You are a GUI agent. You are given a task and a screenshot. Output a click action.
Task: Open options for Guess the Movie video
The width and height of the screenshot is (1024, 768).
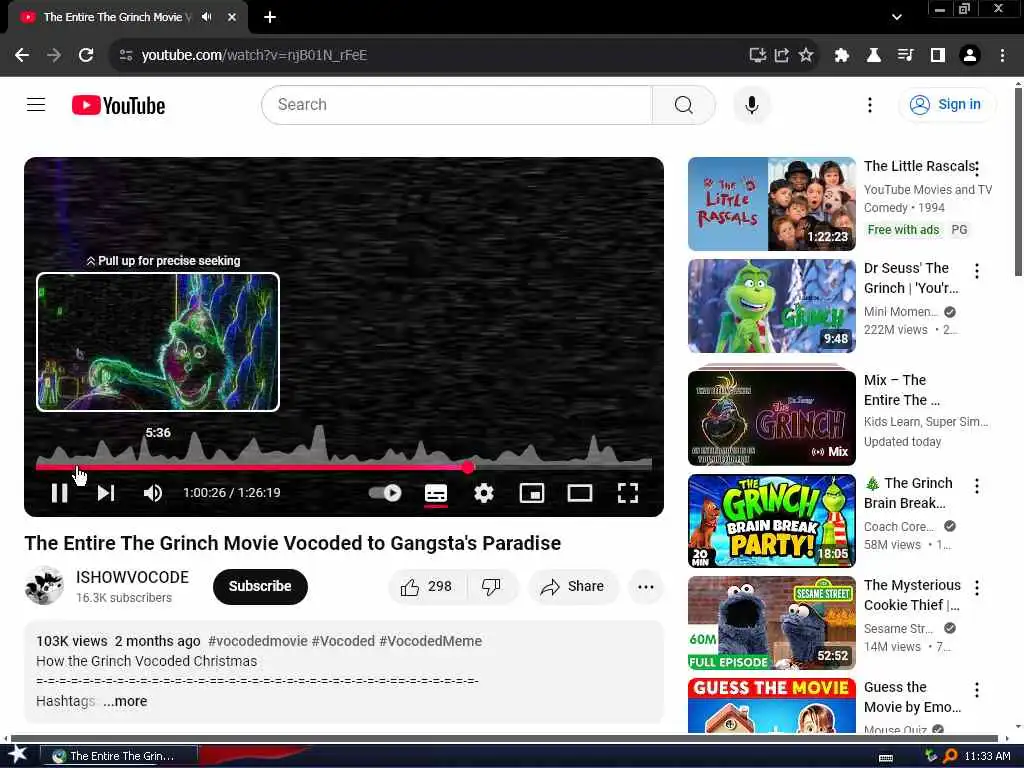click(976, 690)
